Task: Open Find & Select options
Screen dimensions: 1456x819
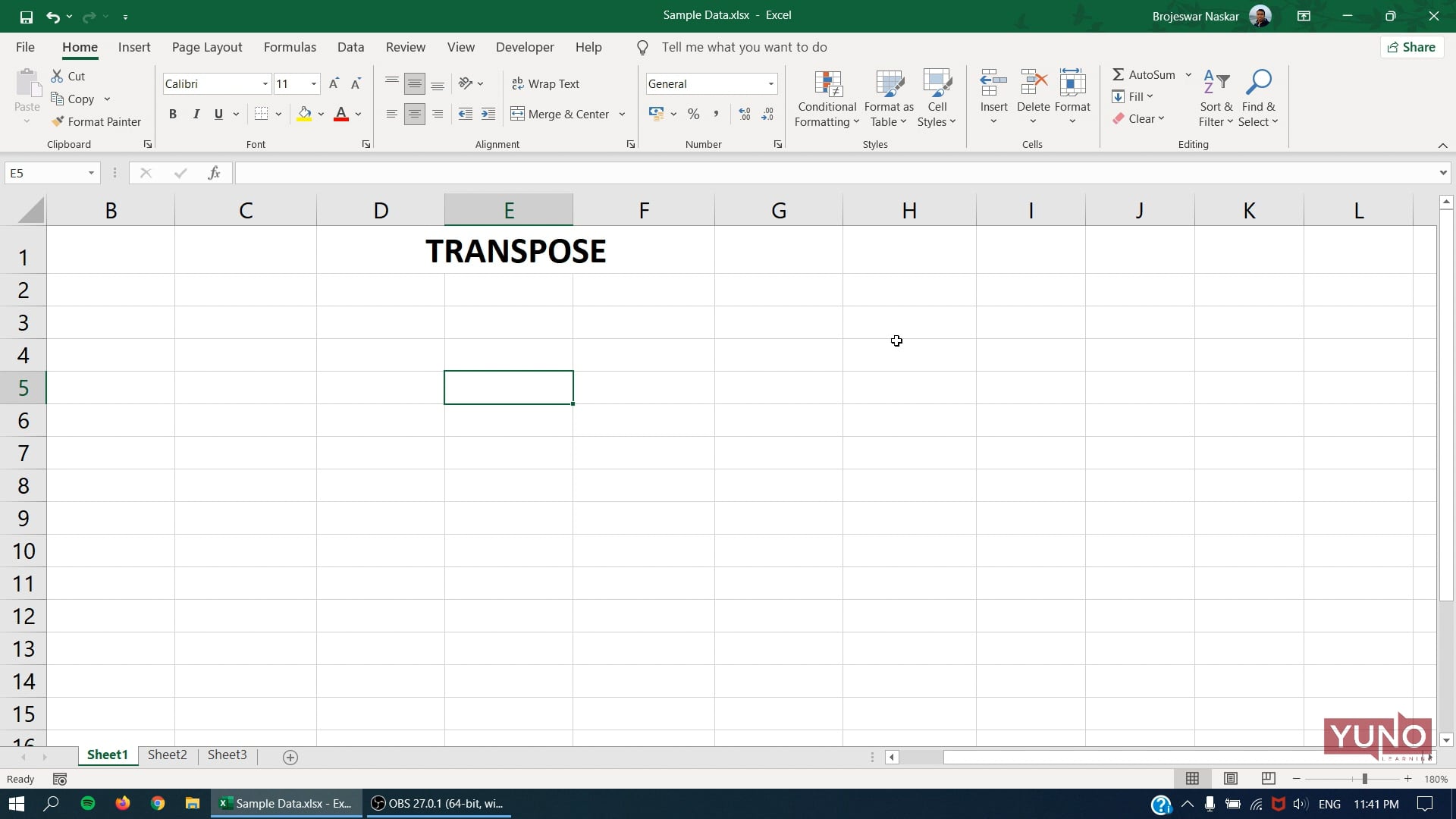Action: 1258,99
